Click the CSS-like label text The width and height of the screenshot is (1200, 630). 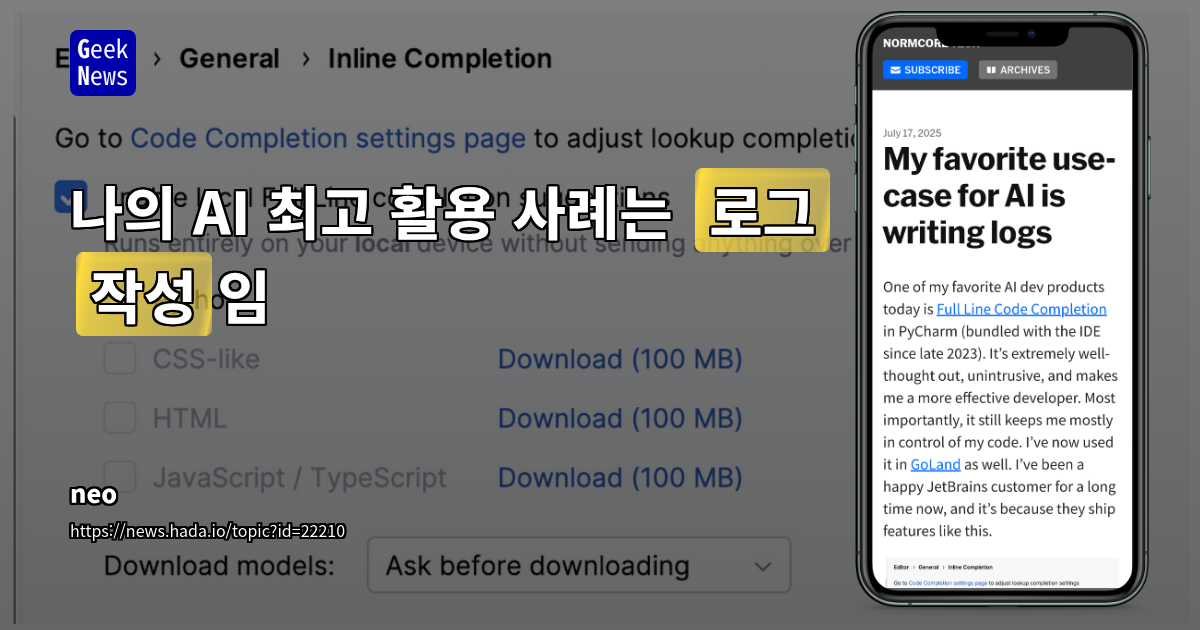206,359
